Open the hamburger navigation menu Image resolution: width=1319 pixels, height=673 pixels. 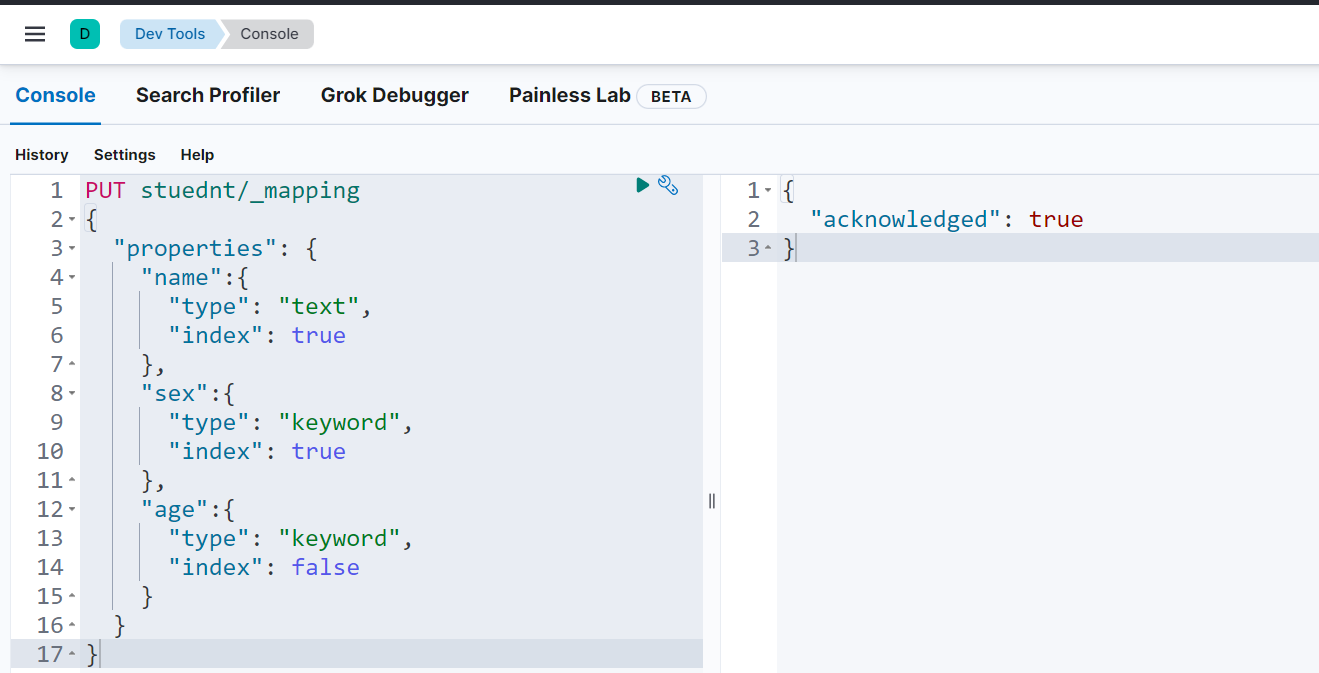pos(35,34)
